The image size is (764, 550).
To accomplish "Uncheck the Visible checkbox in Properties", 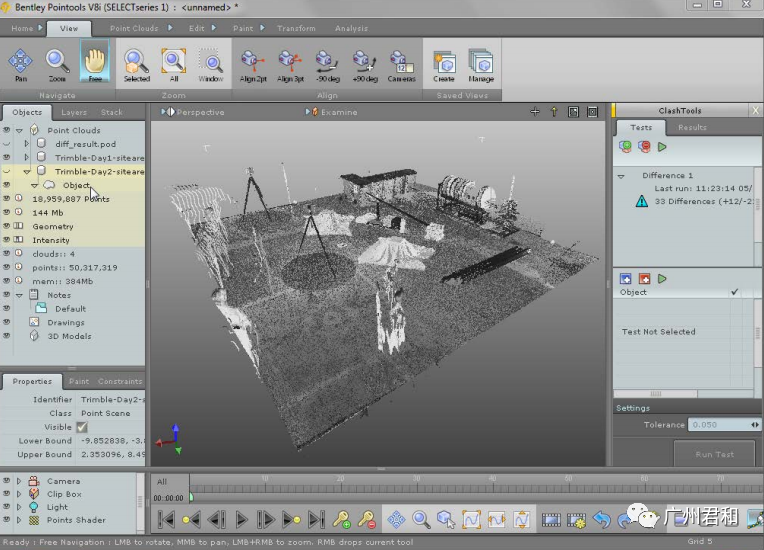I will 82,427.
